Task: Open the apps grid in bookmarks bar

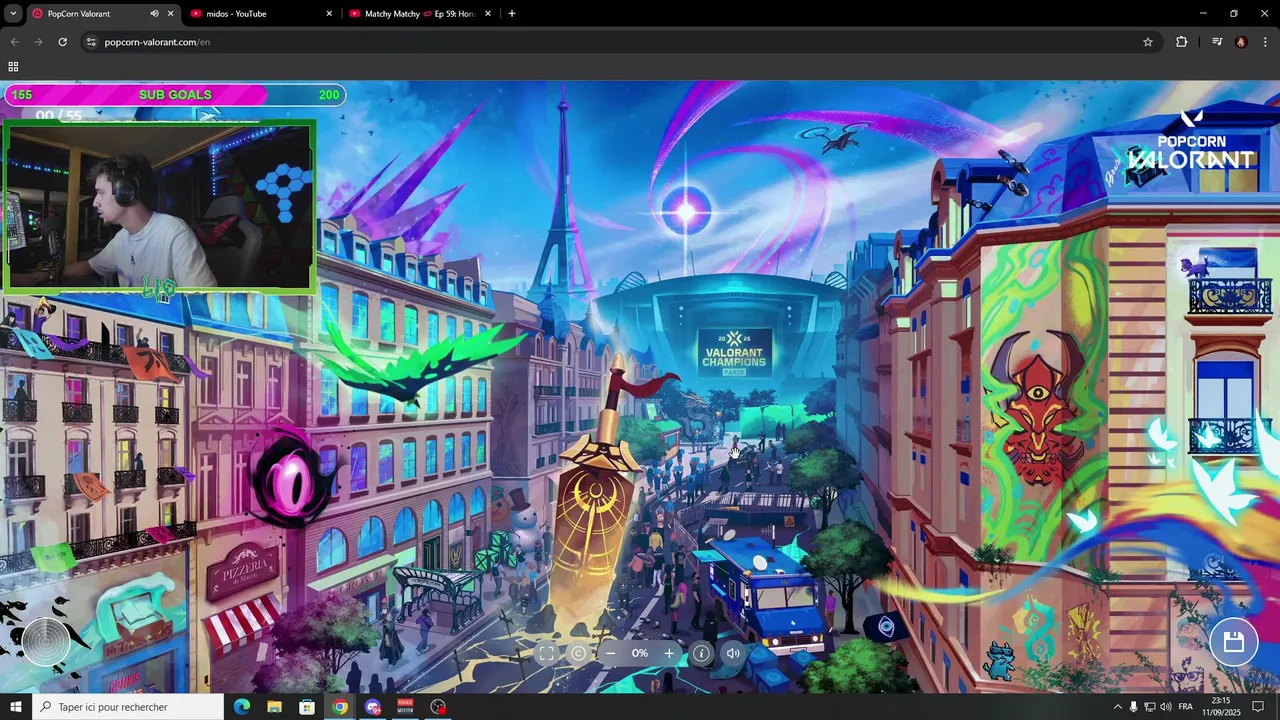Action: [x=13, y=67]
